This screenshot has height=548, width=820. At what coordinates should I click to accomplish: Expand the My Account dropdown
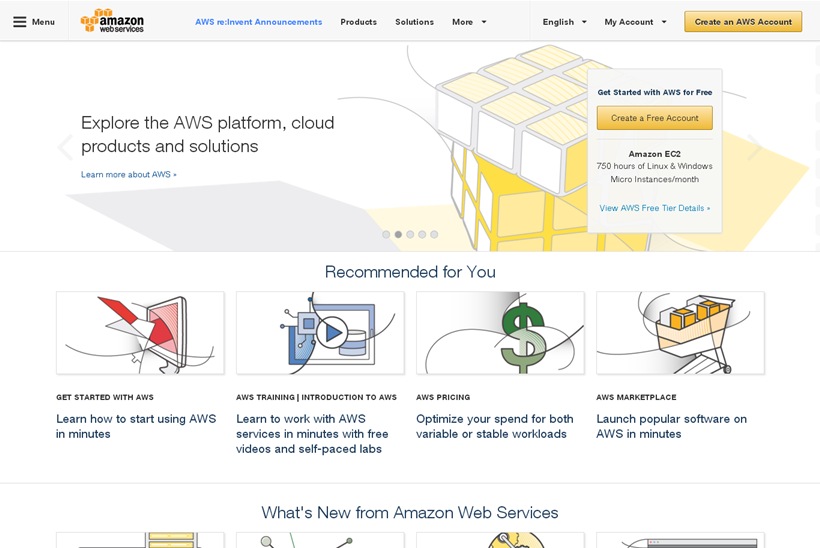(x=635, y=21)
